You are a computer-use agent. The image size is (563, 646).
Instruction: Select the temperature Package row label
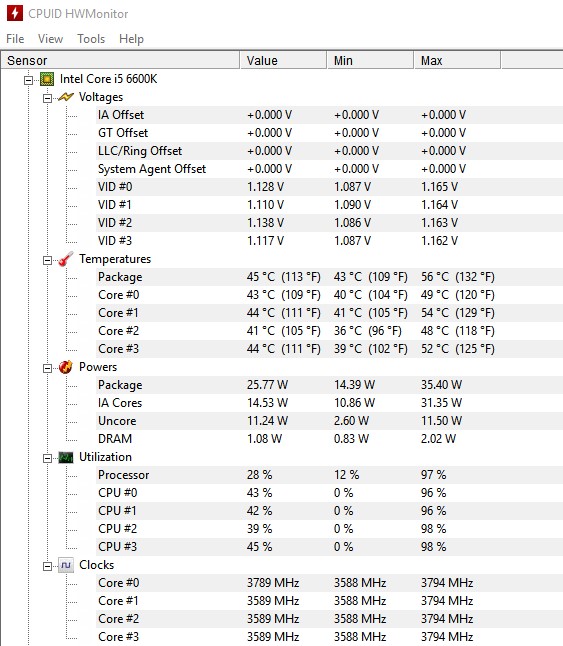click(120, 277)
